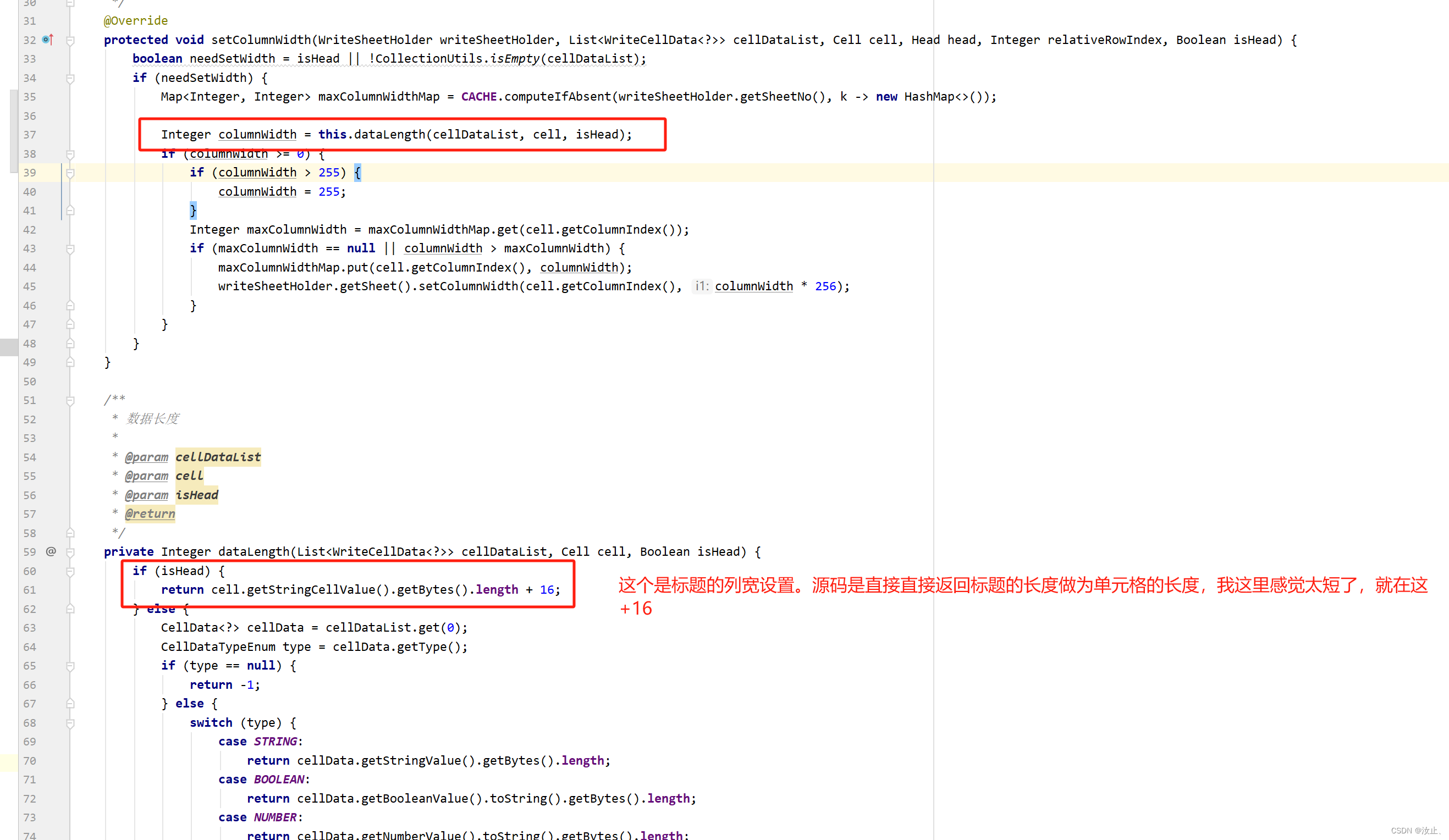Click fold end marker at line 49

tap(70, 363)
